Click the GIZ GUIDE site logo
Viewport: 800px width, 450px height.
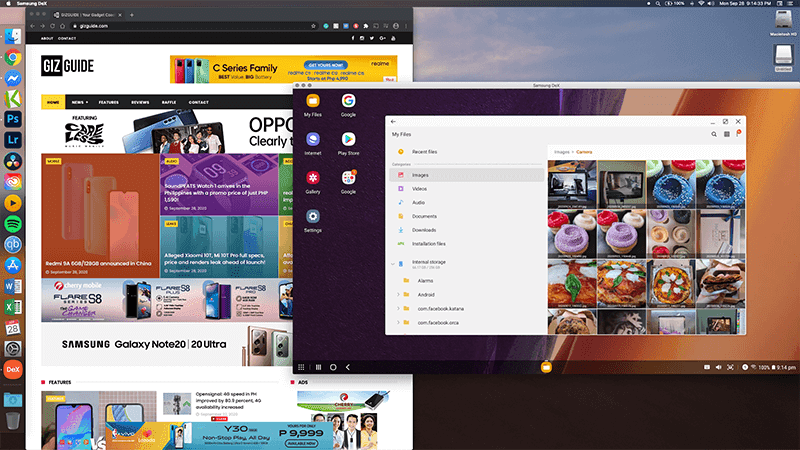pyautogui.click(x=68, y=66)
